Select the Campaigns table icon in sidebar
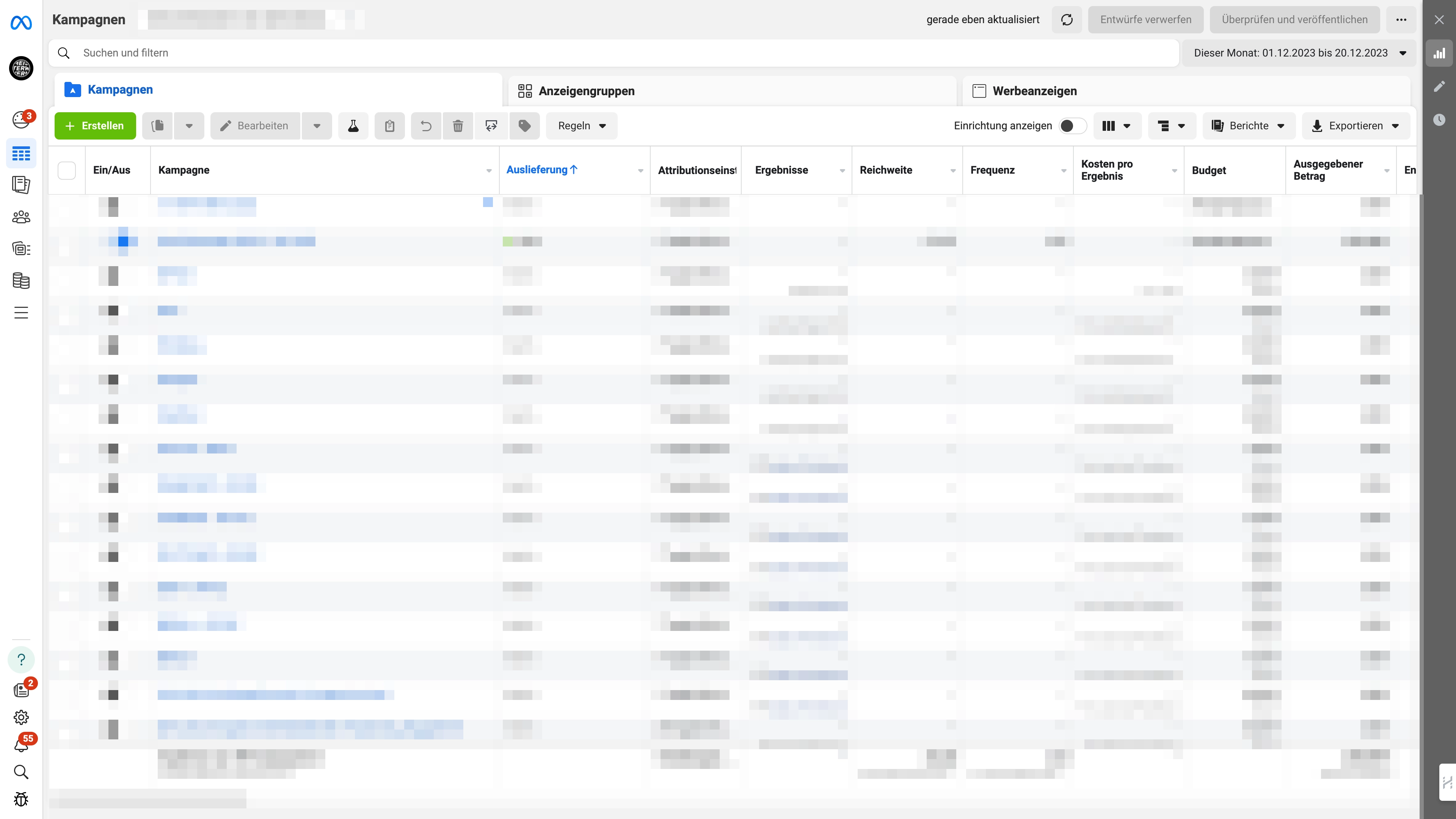The height and width of the screenshot is (819, 1456). pos(21,153)
